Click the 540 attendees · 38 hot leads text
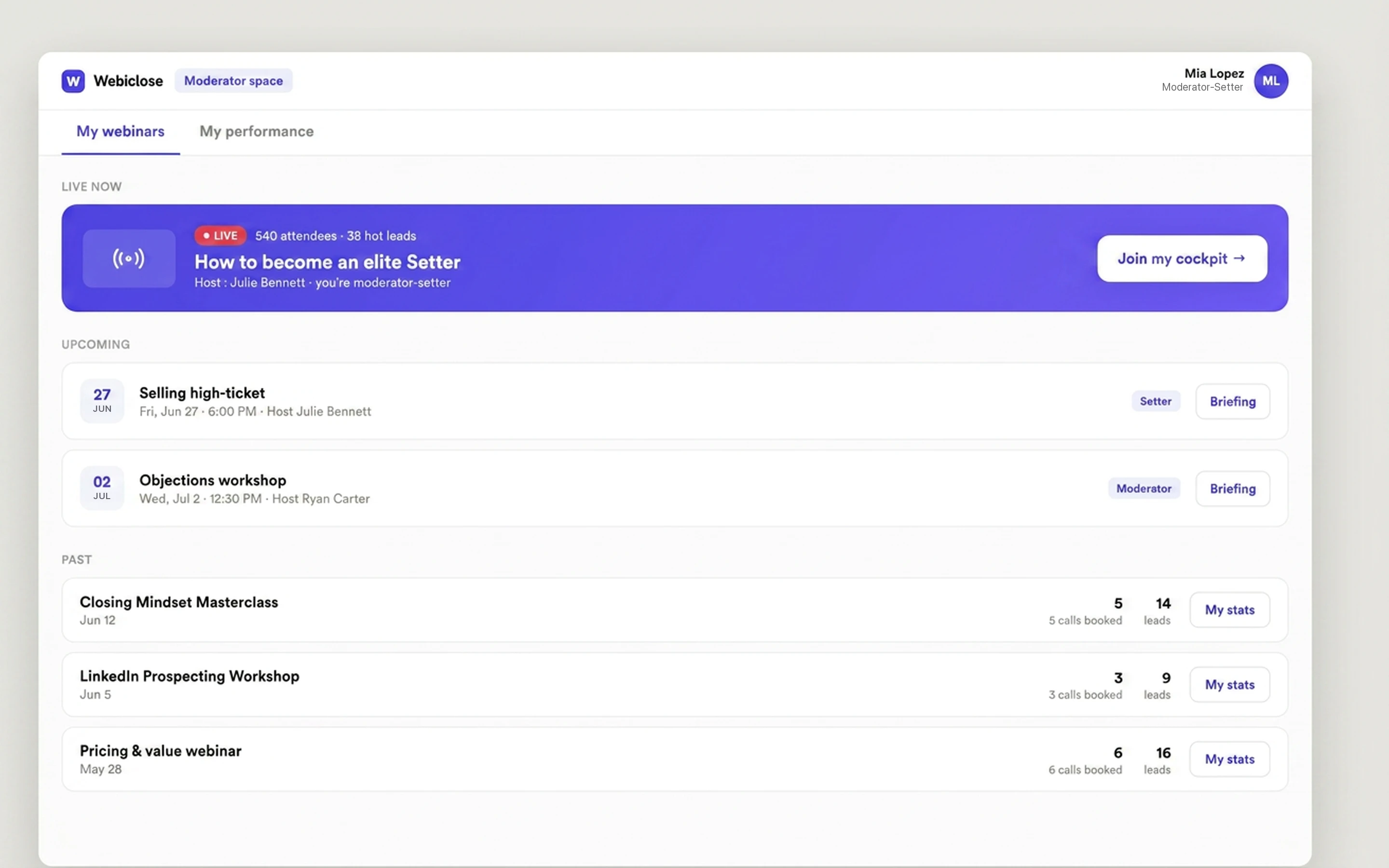1389x868 pixels. pyautogui.click(x=336, y=236)
